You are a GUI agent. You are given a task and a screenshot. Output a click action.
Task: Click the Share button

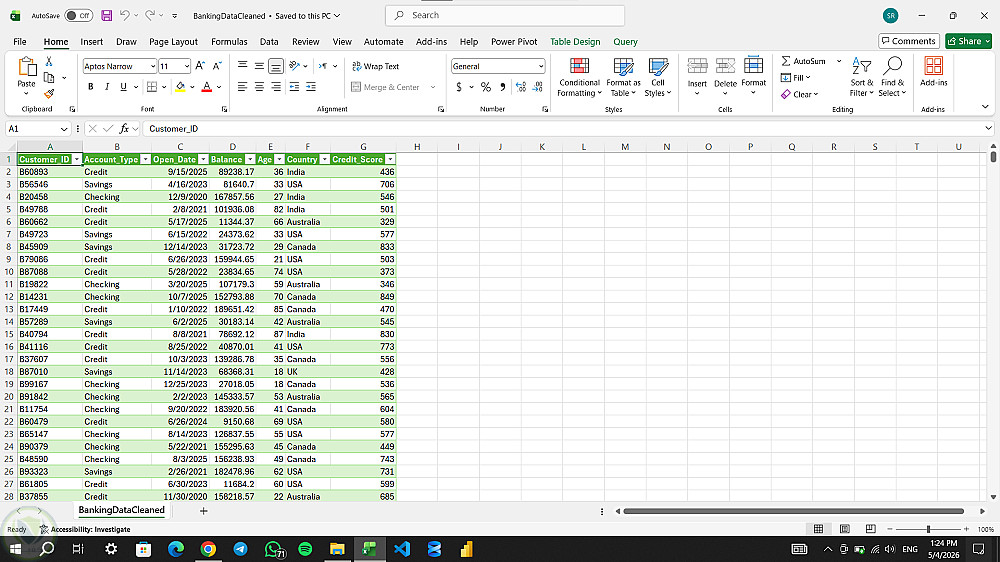tap(968, 41)
